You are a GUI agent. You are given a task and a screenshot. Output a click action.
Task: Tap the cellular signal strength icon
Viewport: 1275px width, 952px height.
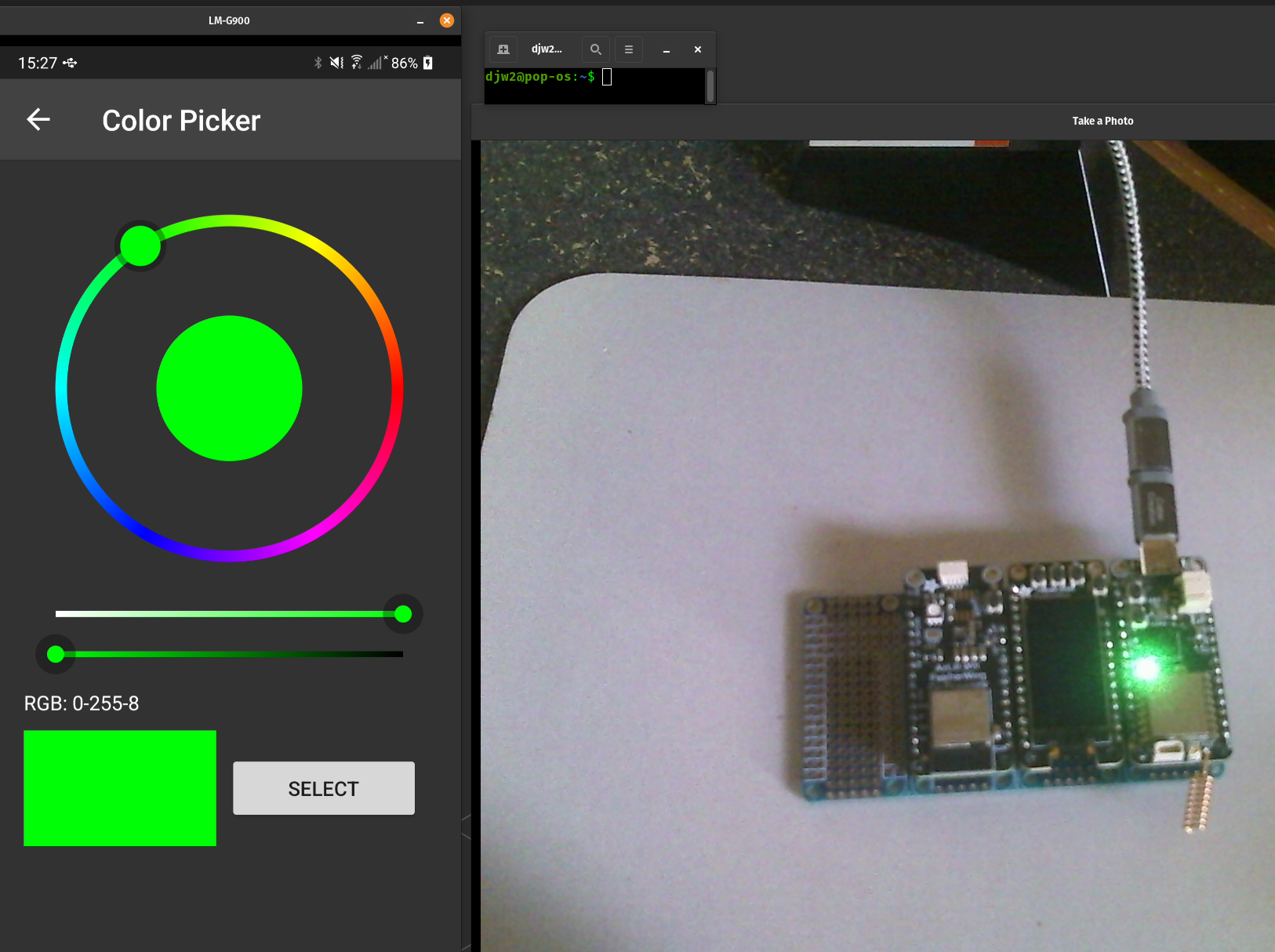coord(376,63)
